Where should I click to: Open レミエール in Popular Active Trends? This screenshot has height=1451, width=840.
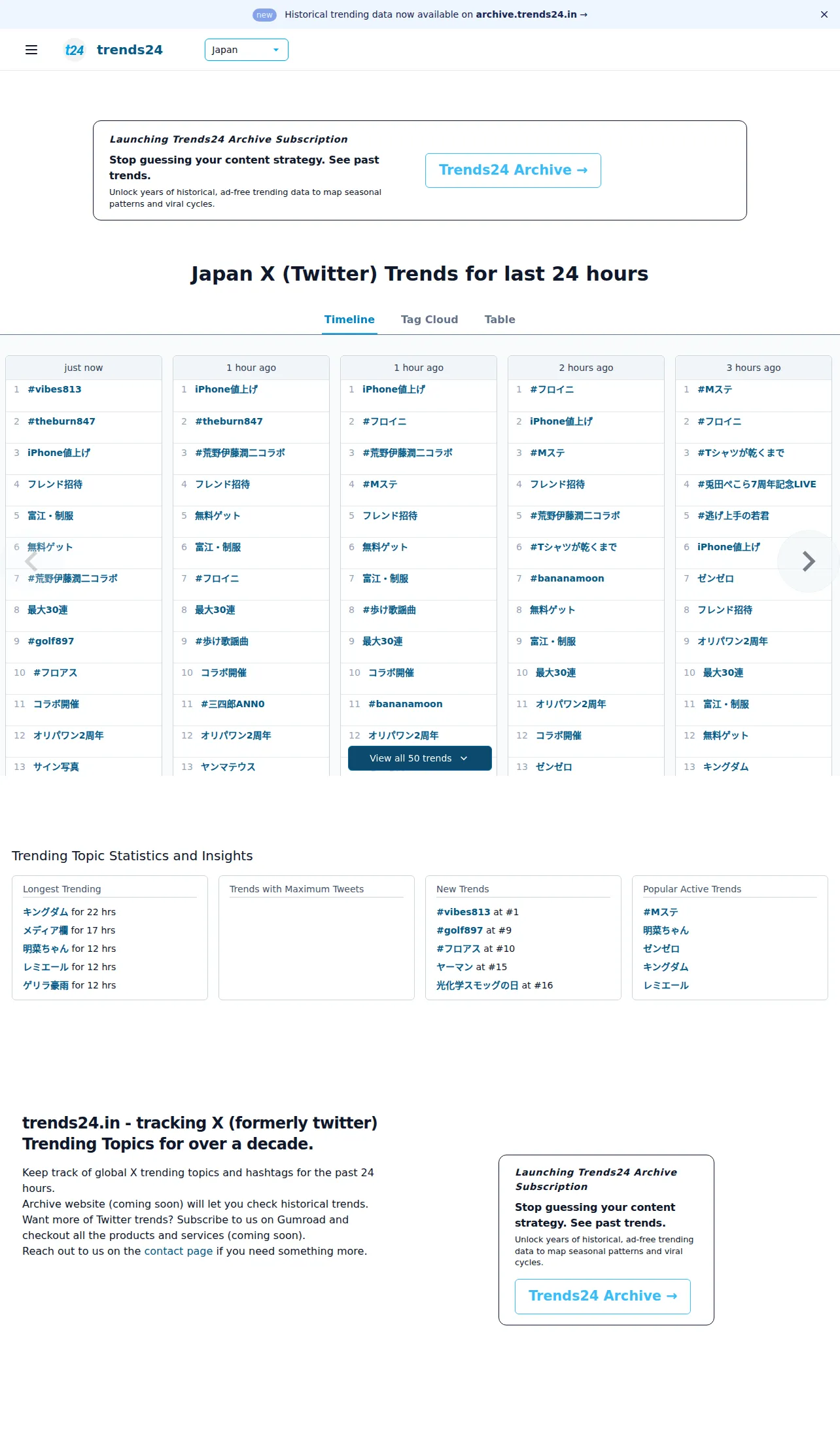666,985
